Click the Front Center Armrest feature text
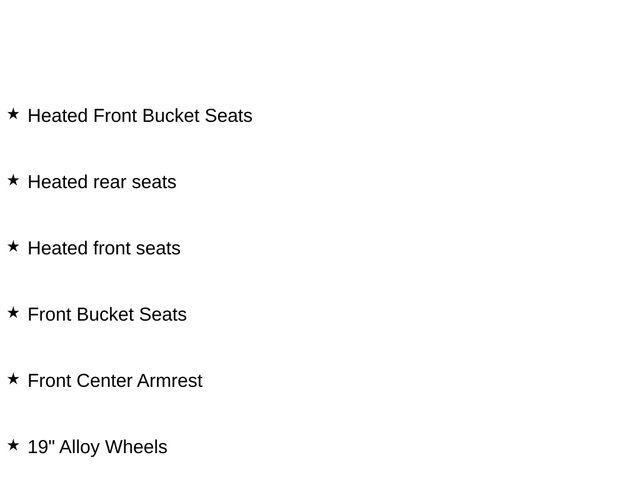The height and width of the screenshot is (480, 640). tap(115, 381)
